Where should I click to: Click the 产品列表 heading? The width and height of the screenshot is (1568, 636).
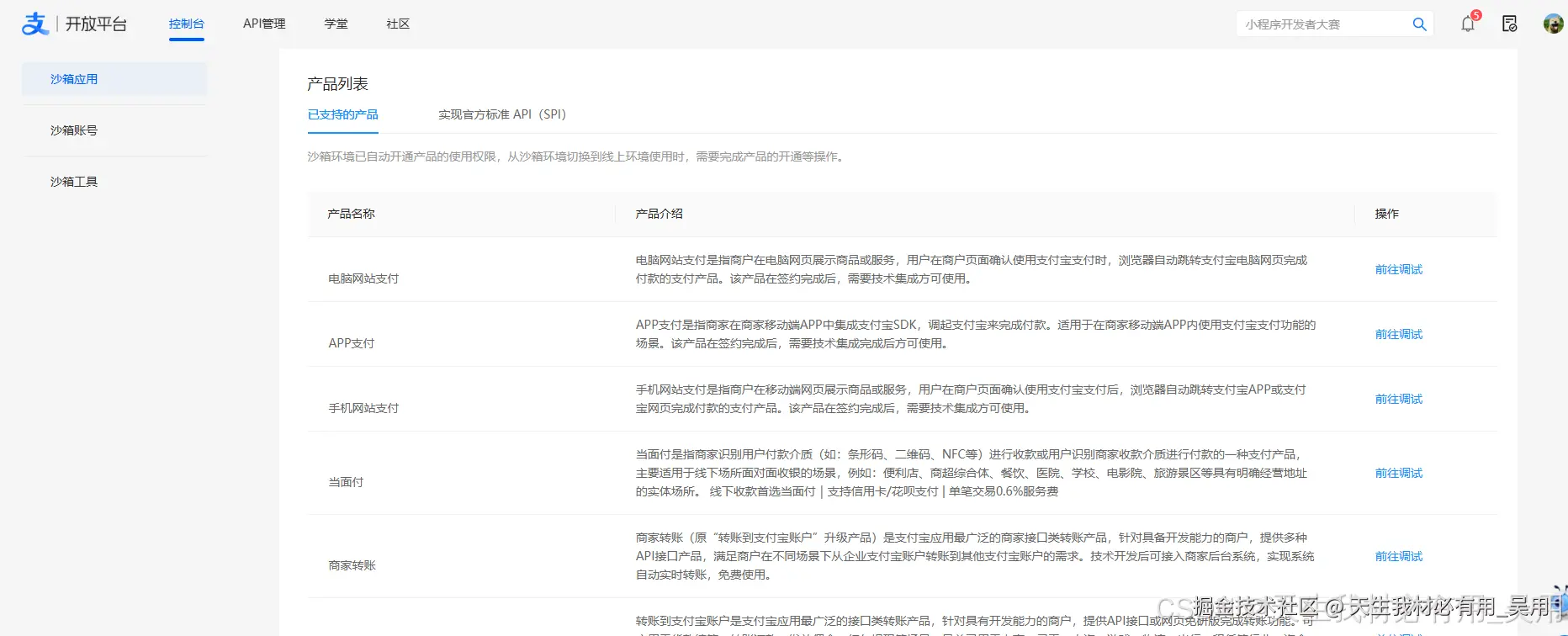(337, 84)
